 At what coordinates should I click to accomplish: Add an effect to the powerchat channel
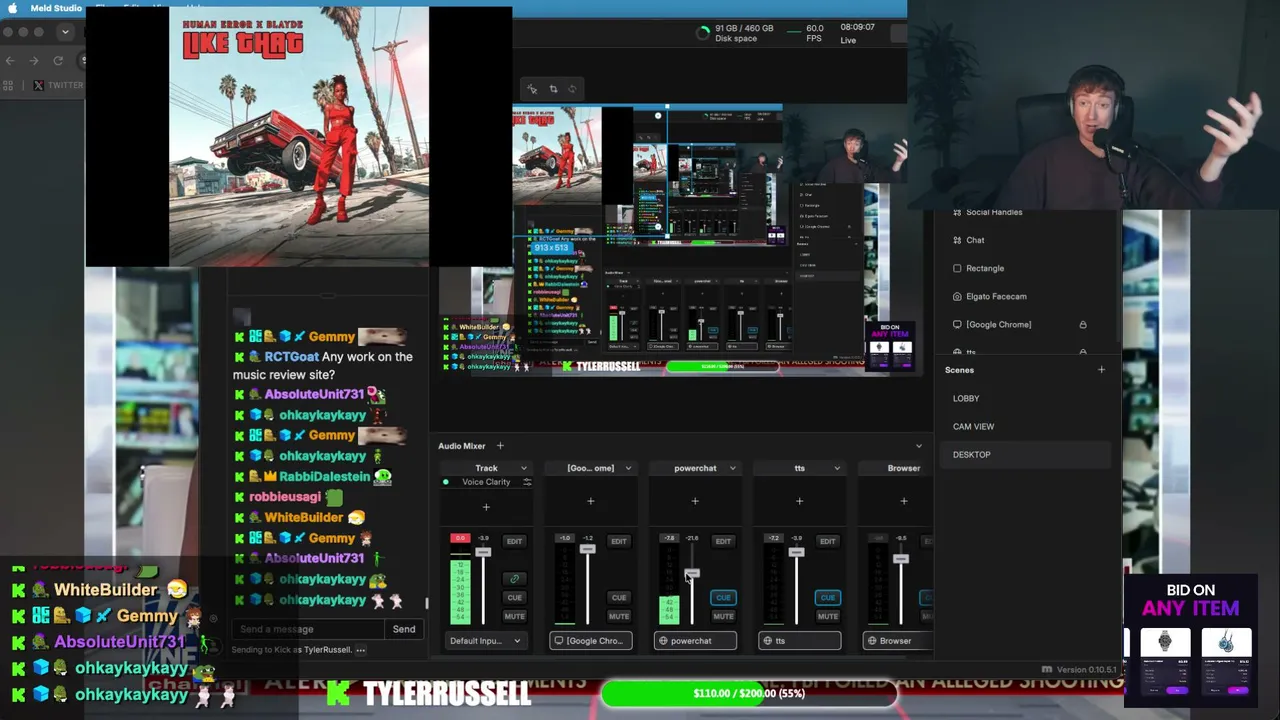[x=695, y=501]
